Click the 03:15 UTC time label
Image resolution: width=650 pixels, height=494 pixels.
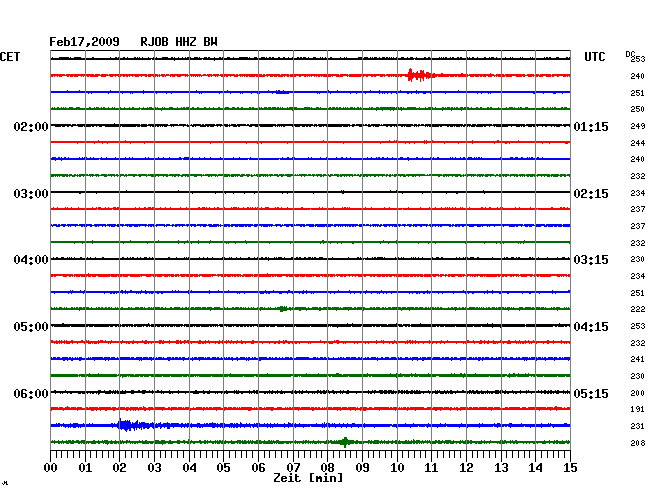[x=591, y=260]
